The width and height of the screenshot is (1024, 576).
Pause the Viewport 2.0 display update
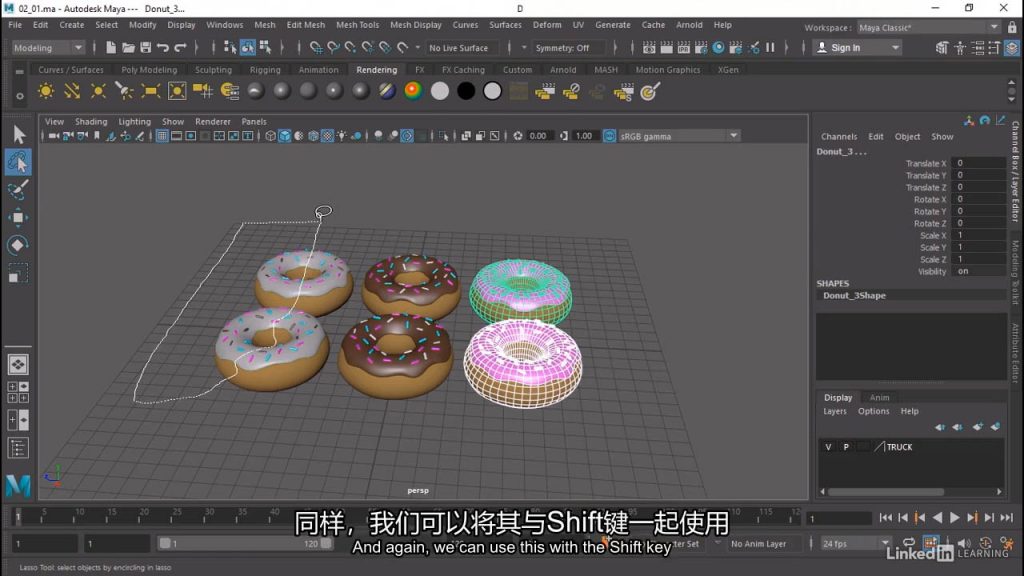[x=770, y=48]
